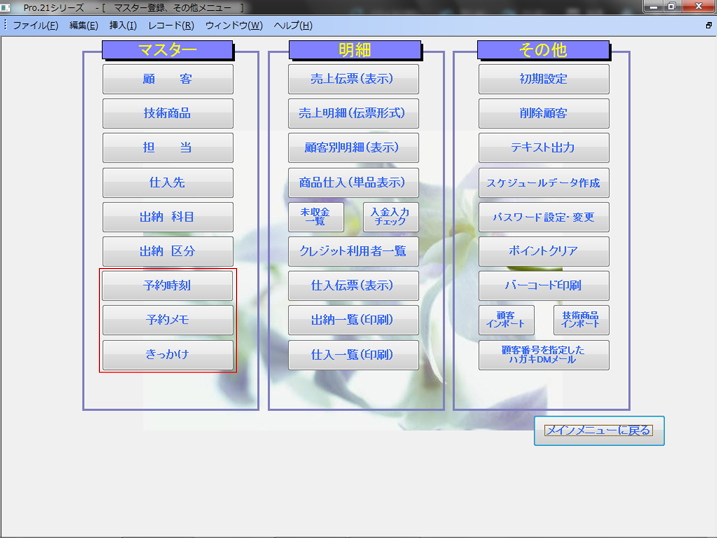Open the 未収金一覧 list
The width and height of the screenshot is (717, 538).
point(316,217)
